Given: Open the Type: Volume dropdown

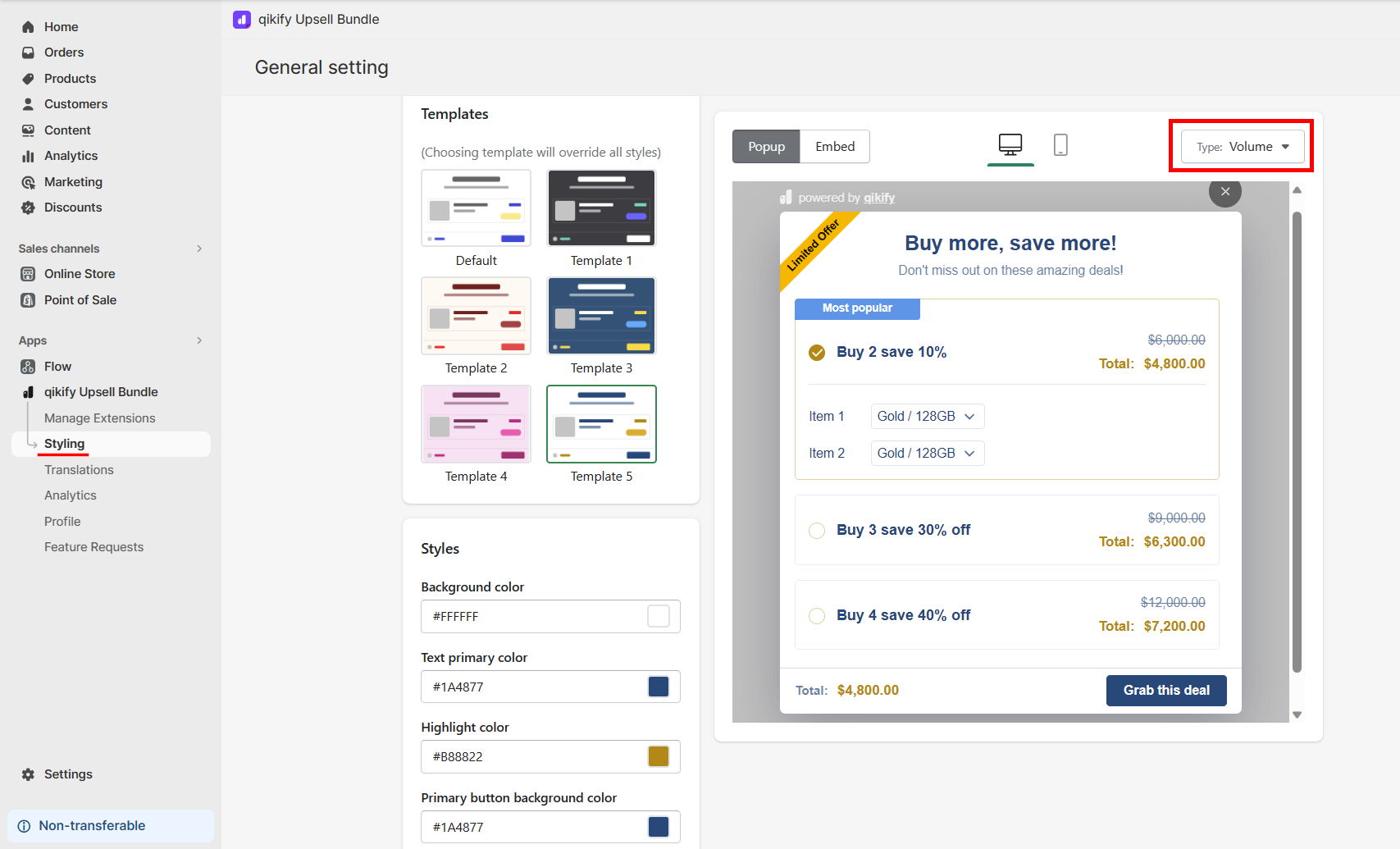Looking at the screenshot, I should [1242, 147].
